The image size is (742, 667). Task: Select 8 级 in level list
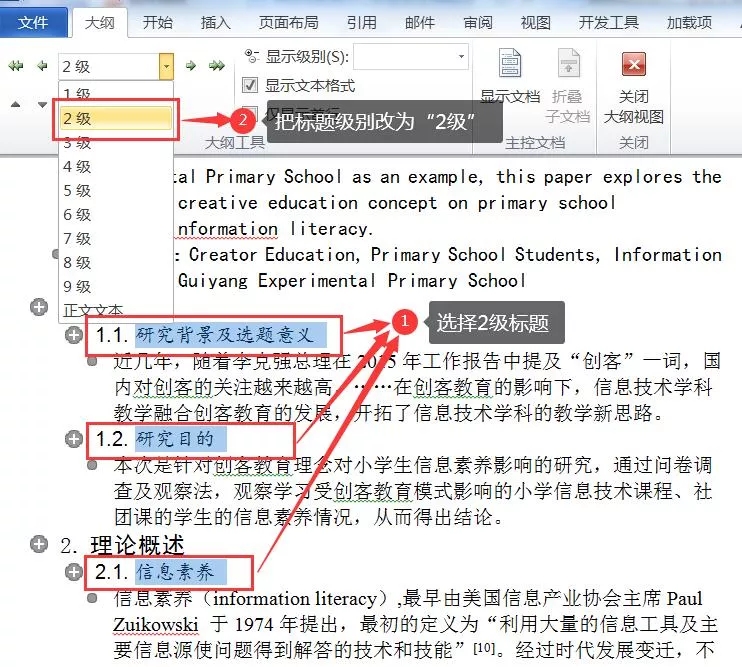pos(116,263)
